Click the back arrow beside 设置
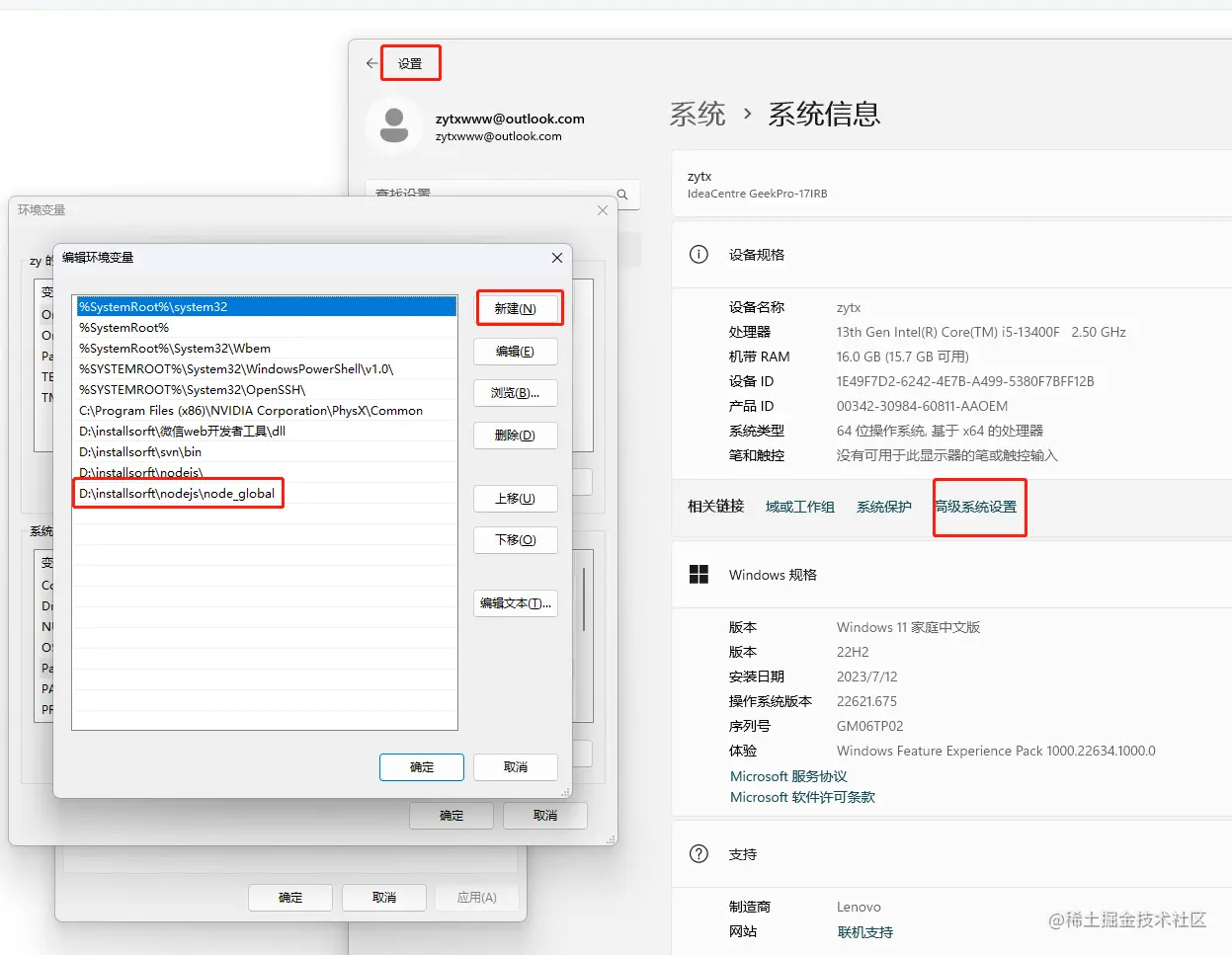Screen dimensions: 1232x955 [x=370, y=62]
